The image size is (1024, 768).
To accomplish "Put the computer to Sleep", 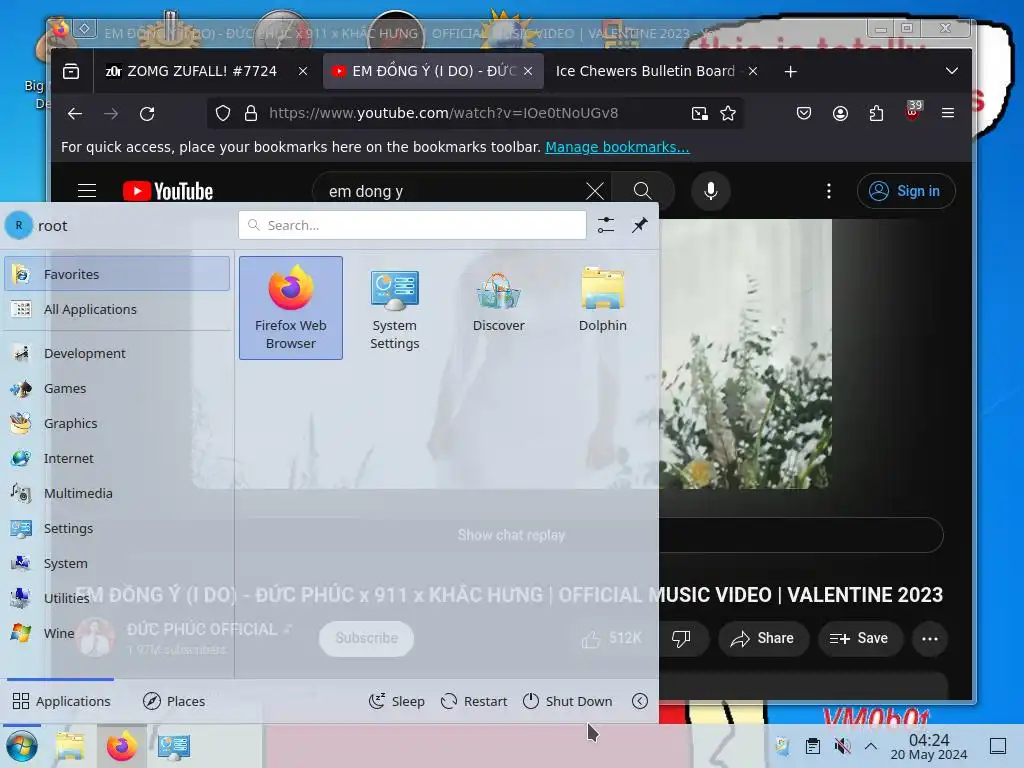I will click(396, 701).
